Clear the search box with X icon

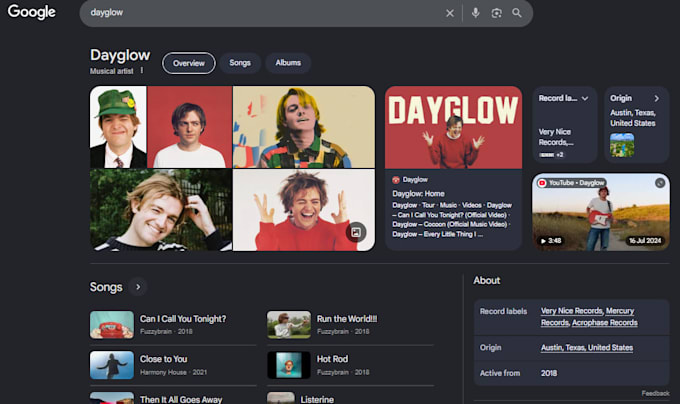[x=450, y=13]
